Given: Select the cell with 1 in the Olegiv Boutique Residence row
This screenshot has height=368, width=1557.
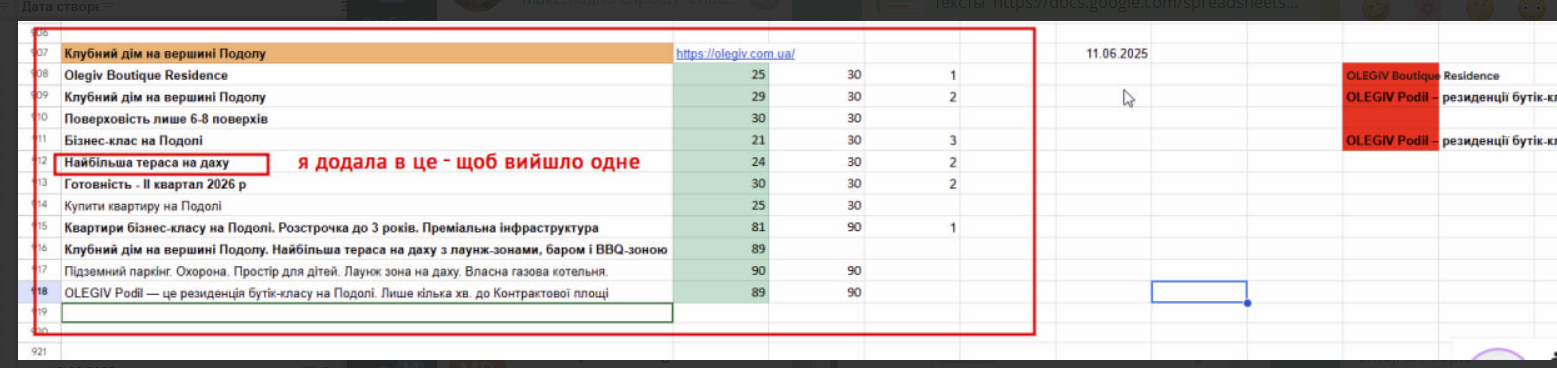Looking at the screenshot, I should (913, 75).
